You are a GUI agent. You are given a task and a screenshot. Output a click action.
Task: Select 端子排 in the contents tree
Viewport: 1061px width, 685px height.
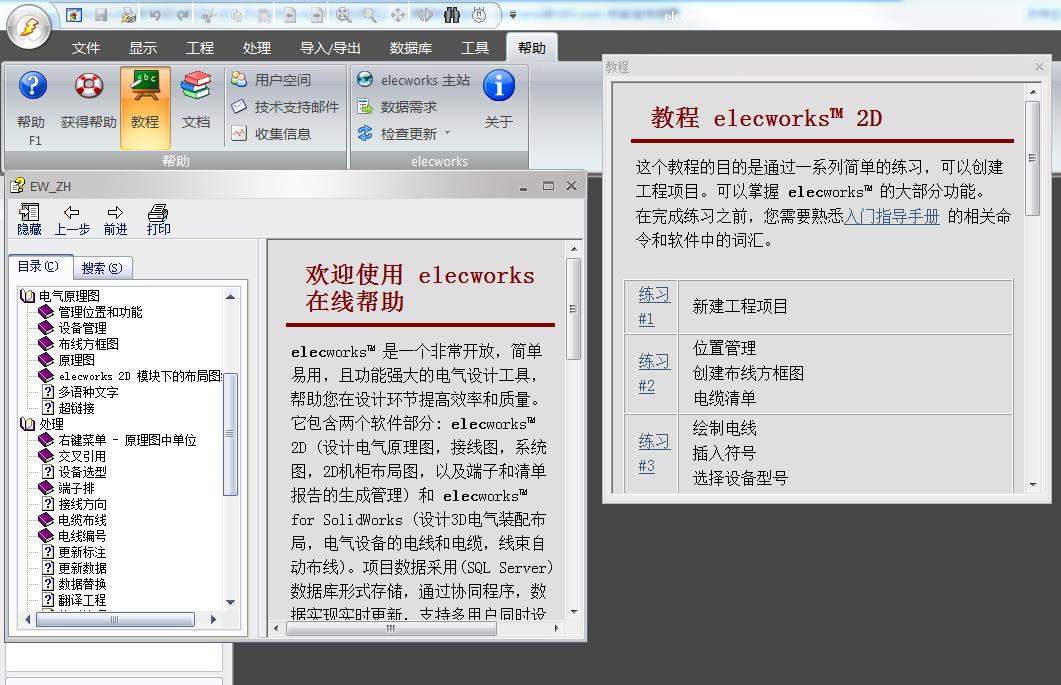pyautogui.click(x=76, y=488)
